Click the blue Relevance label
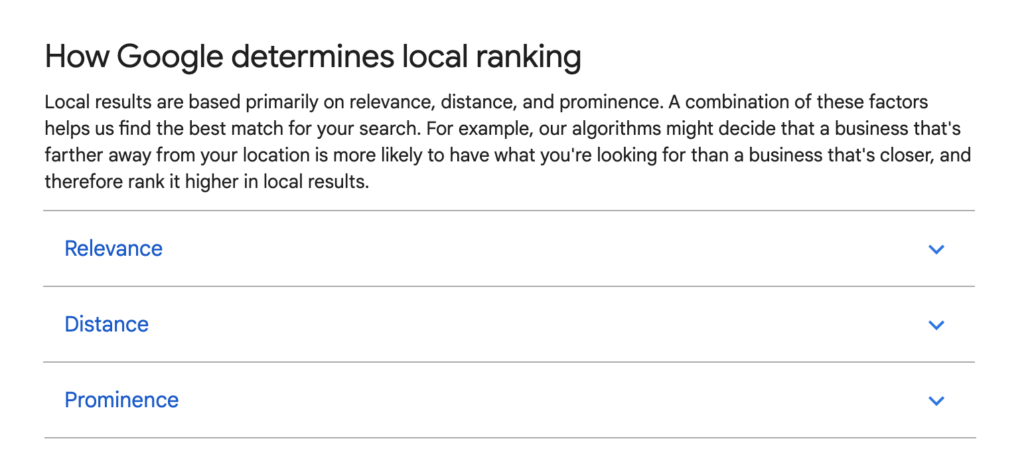The width and height of the screenshot is (1030, 473). click(x=113, y=249)
